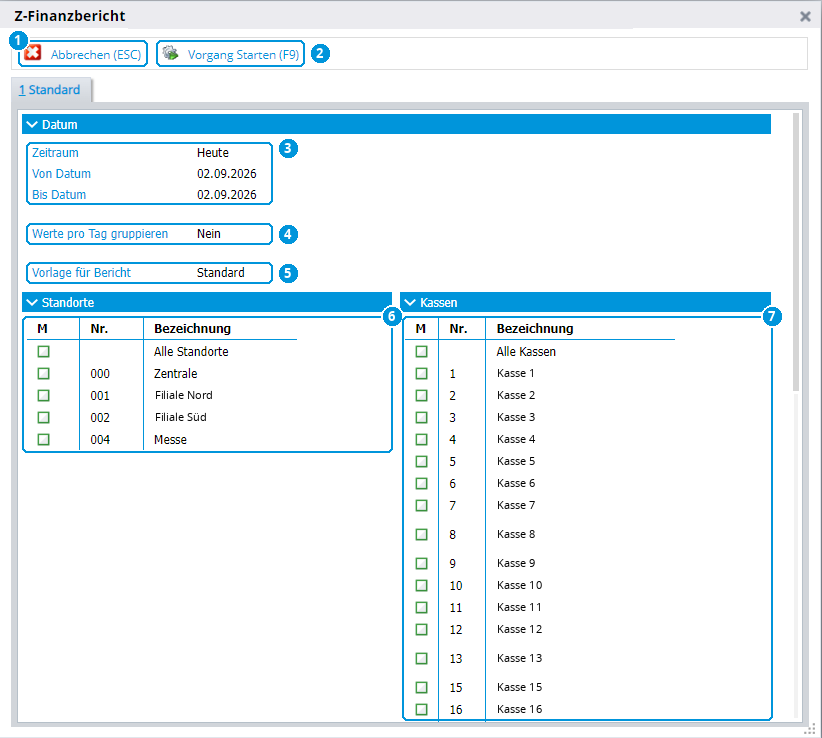Collapse the Datum section
Viewport: 822px width, 738px height.
(32, 124)
